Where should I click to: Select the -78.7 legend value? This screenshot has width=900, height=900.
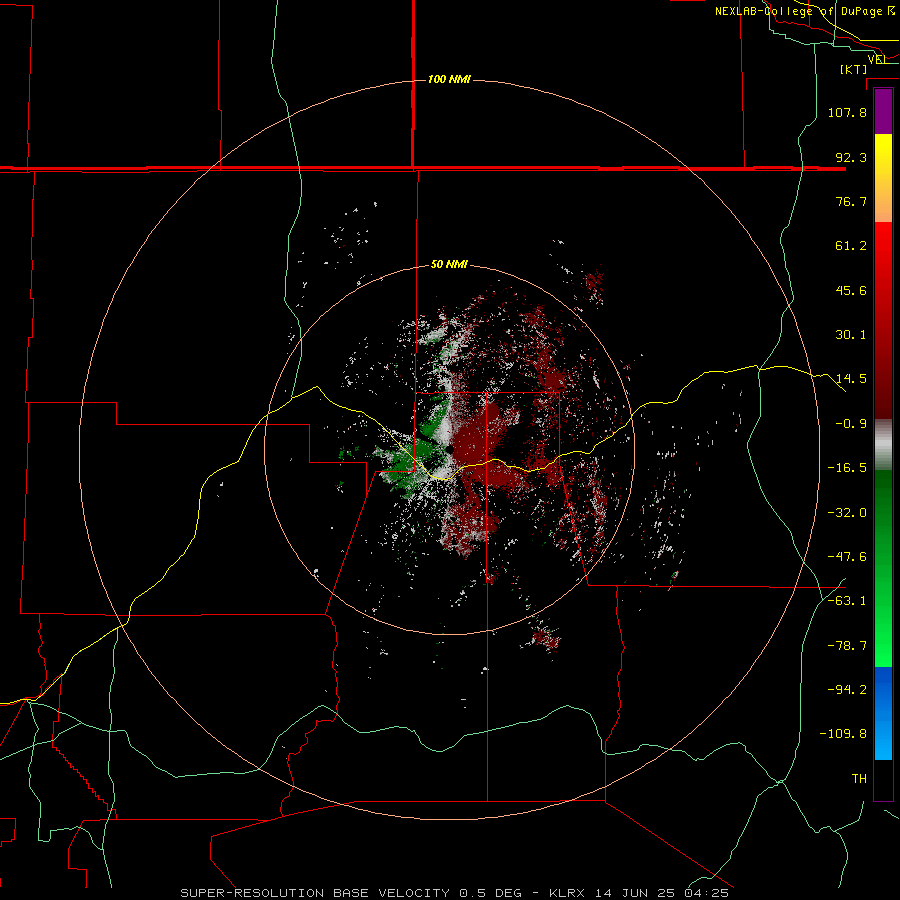[x=847, y=646]
